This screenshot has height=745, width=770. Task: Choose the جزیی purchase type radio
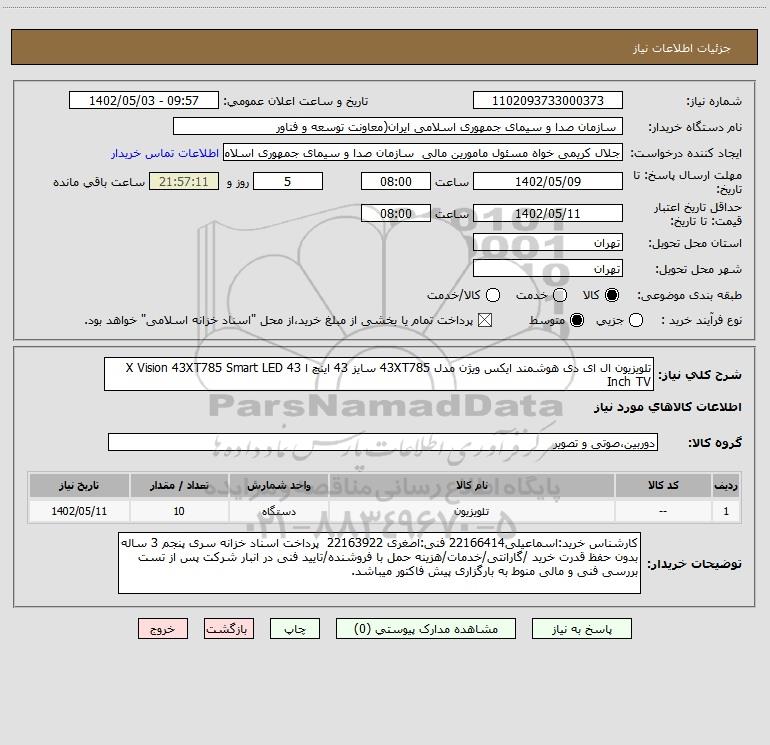pyautogui.click(x=635, y=320)
